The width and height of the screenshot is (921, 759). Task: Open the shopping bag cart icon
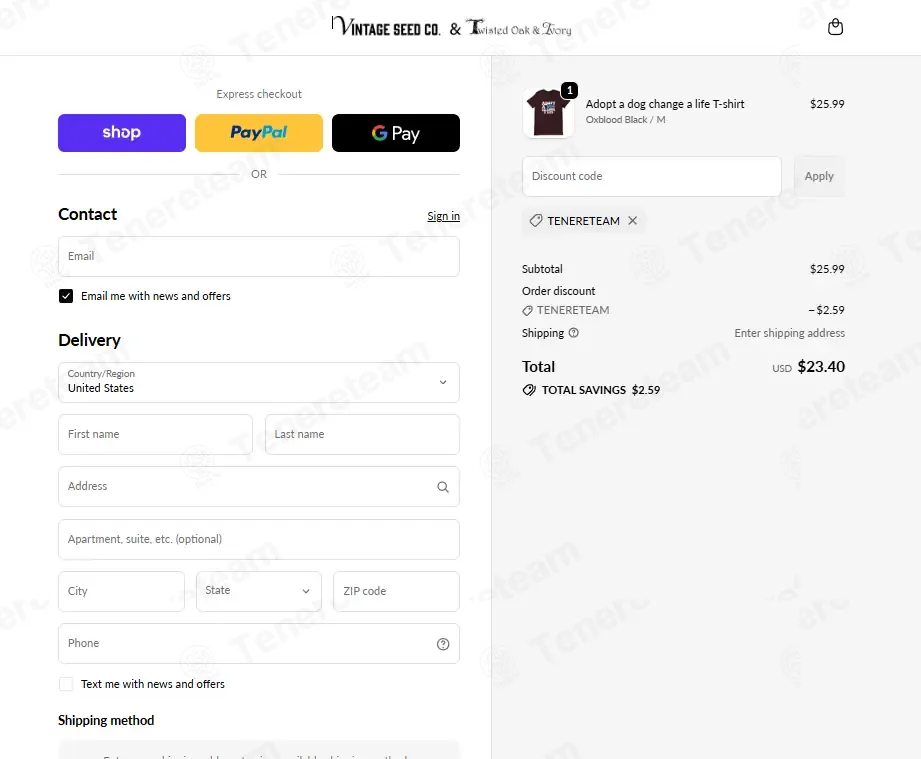point(835,27)
